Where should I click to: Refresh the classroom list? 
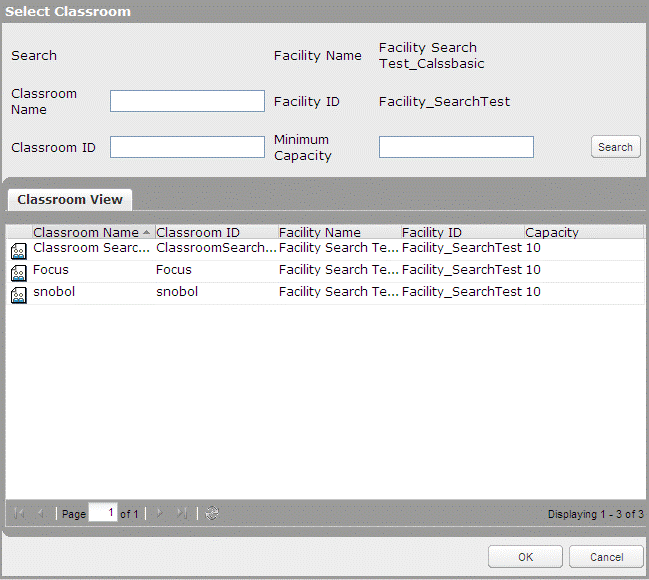coord(212,513)
